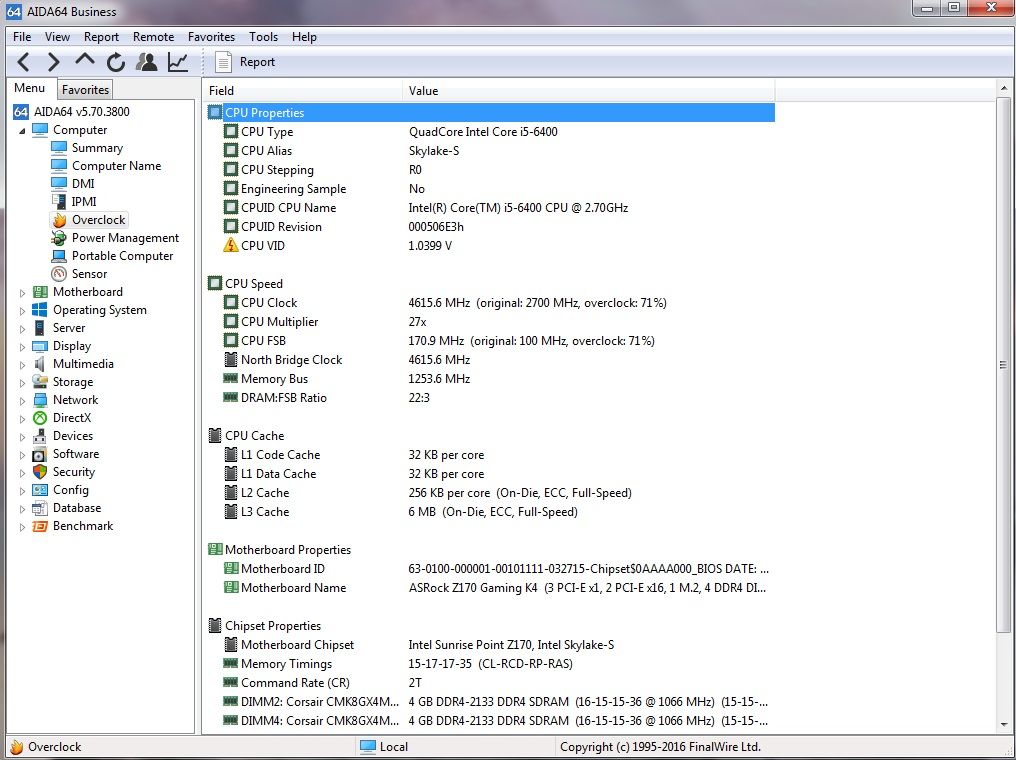Click the Database icon in the tree
The height and width of the screenshot is (760, 1016).
[x=40, y=508]
